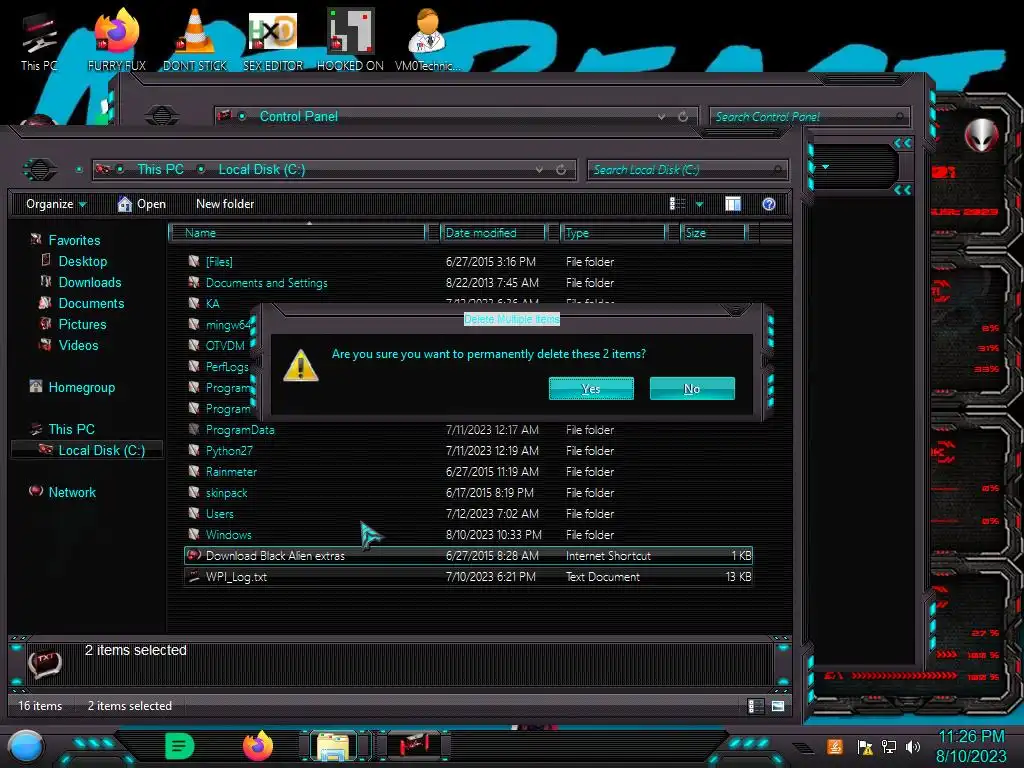Click the Open toolbar button

pyautogui.click(x=142, y=204)
